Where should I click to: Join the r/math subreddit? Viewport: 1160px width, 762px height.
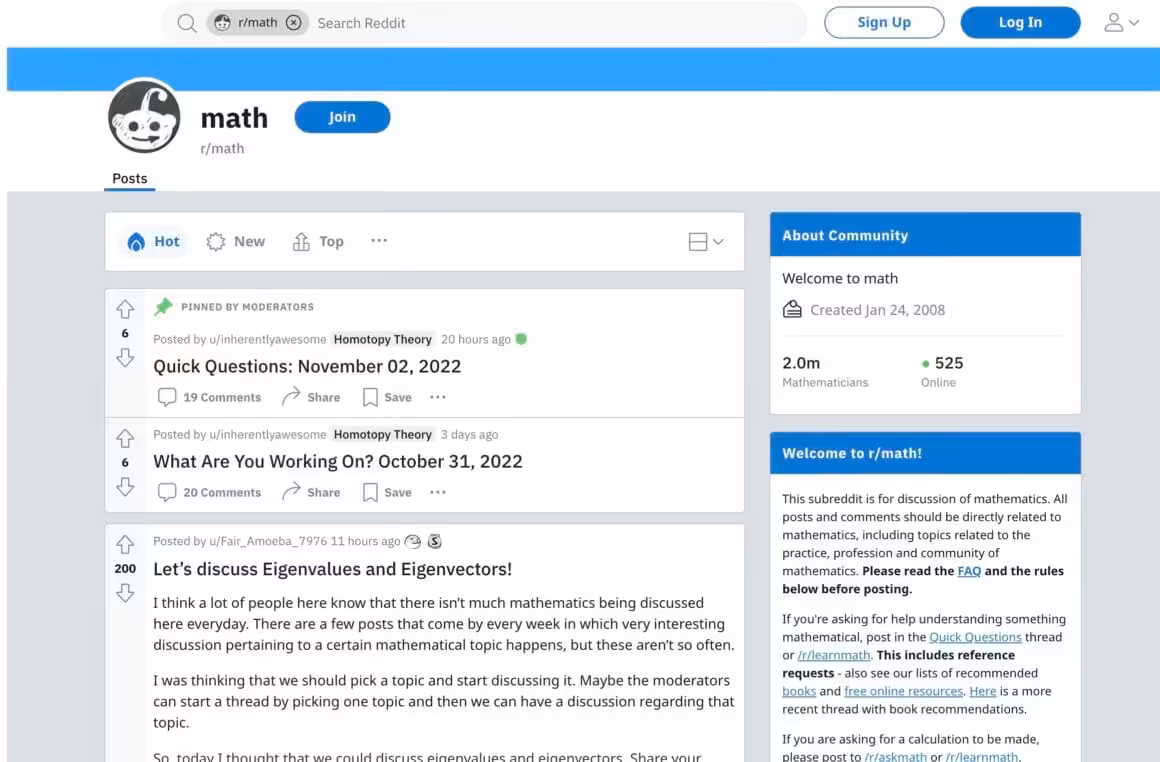click(342, 117)
